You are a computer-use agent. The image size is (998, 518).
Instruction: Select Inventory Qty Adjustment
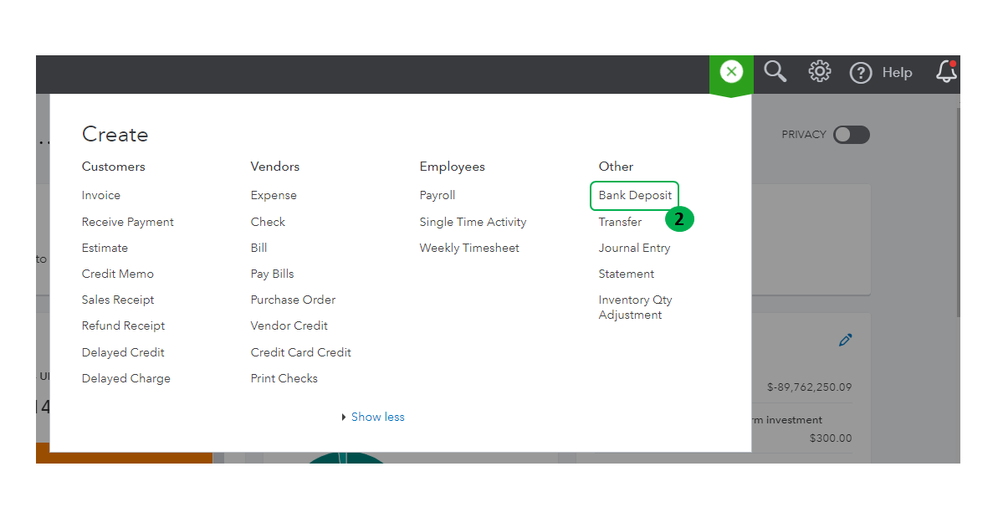coord(635,307)
